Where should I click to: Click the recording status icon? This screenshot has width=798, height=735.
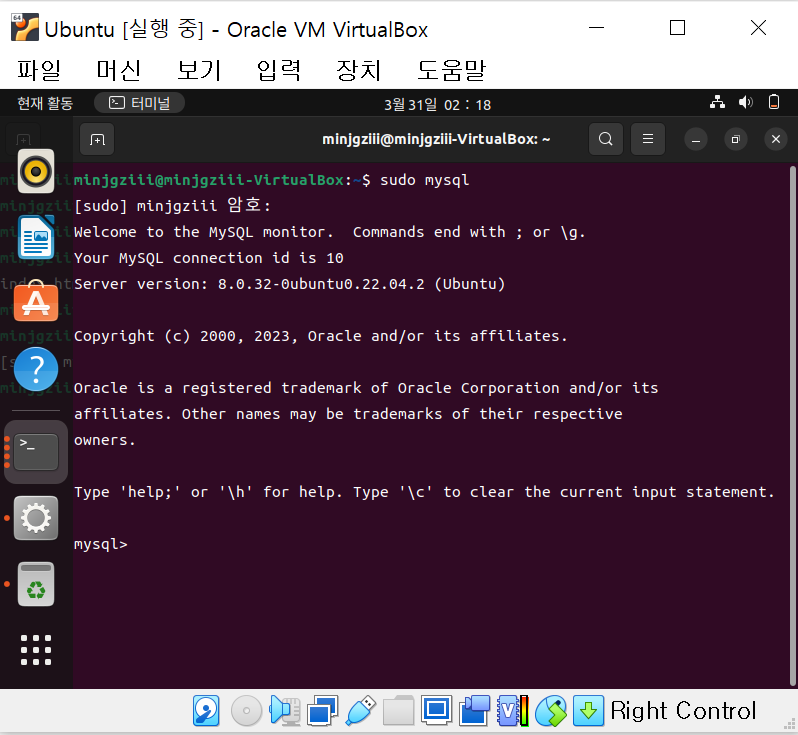point(474,711)
